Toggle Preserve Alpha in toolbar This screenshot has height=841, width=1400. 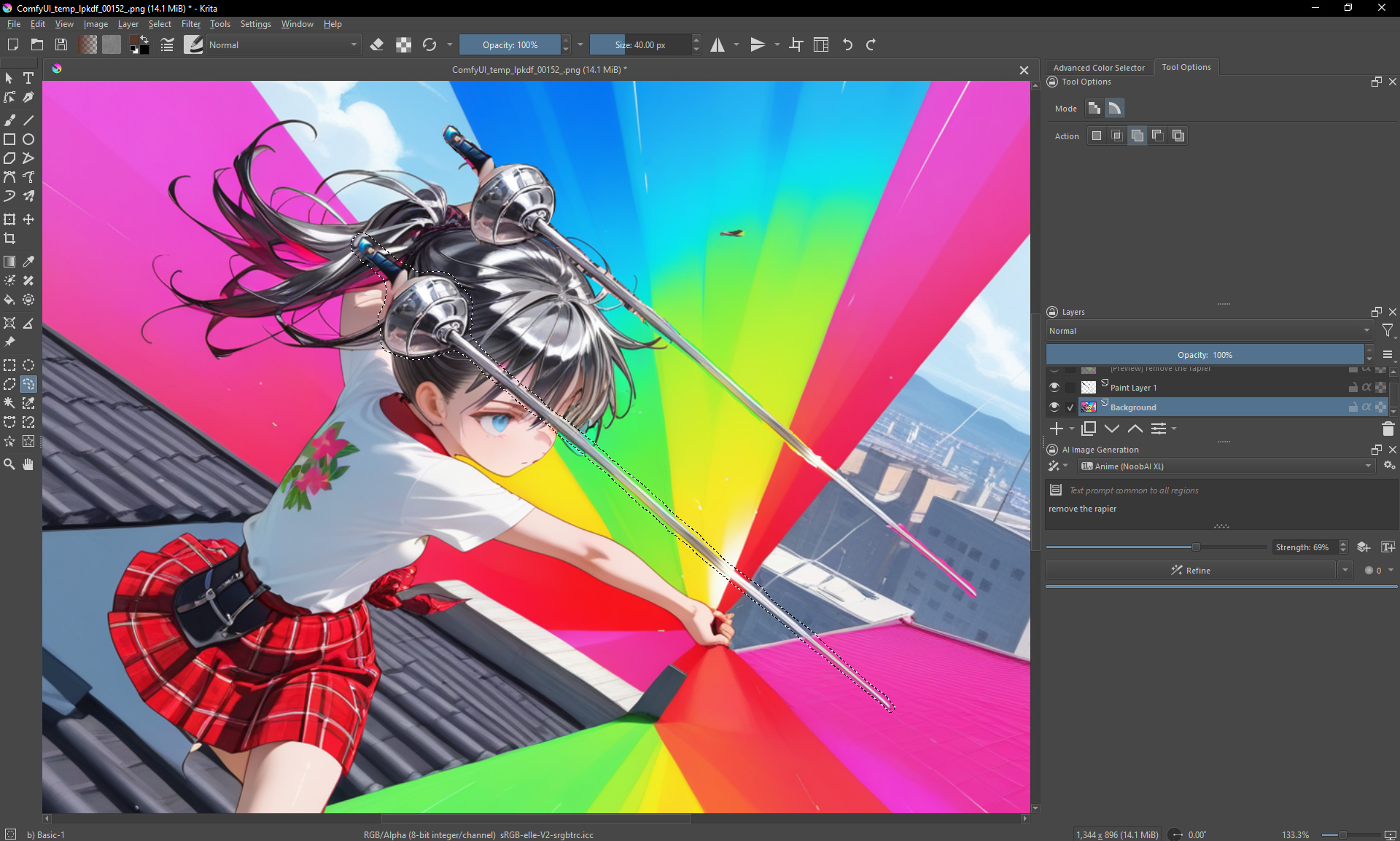403,44
